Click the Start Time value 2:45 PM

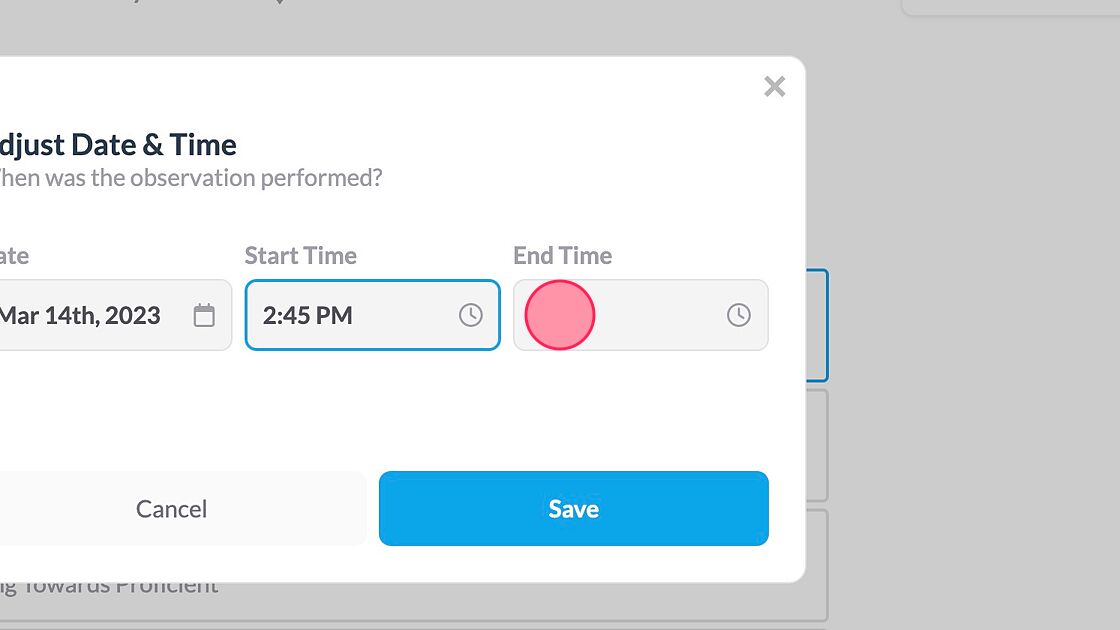pyautogui.click(x=308, y=315)
